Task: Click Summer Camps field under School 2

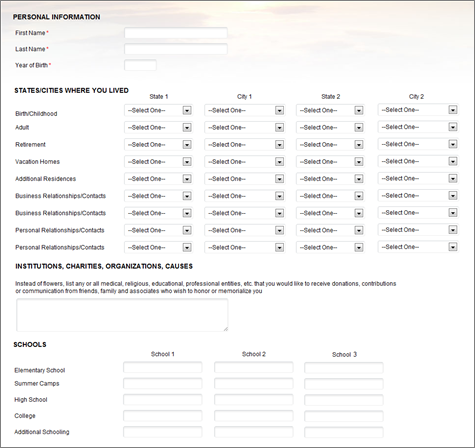Action: click(x=254, y=383)
